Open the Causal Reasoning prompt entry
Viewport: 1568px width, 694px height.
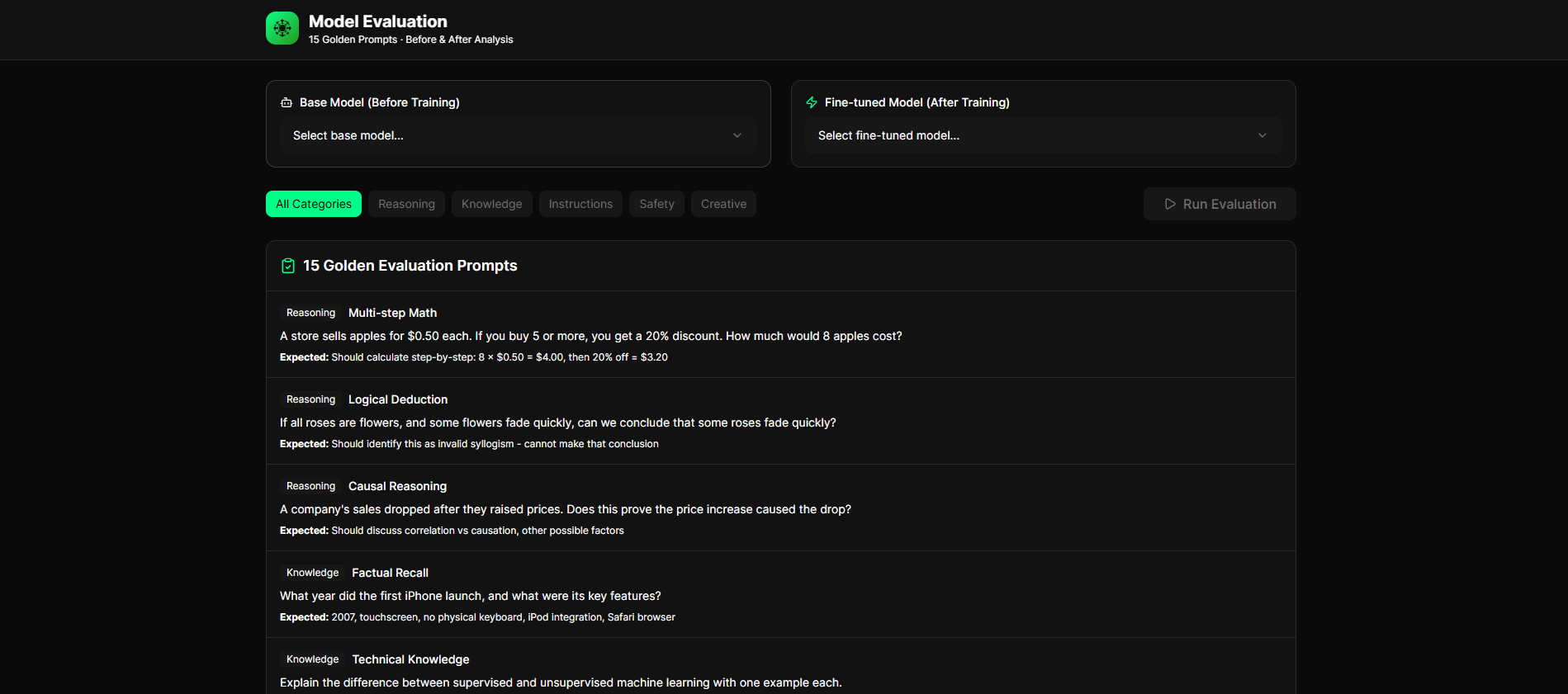(x=397, y=486)
